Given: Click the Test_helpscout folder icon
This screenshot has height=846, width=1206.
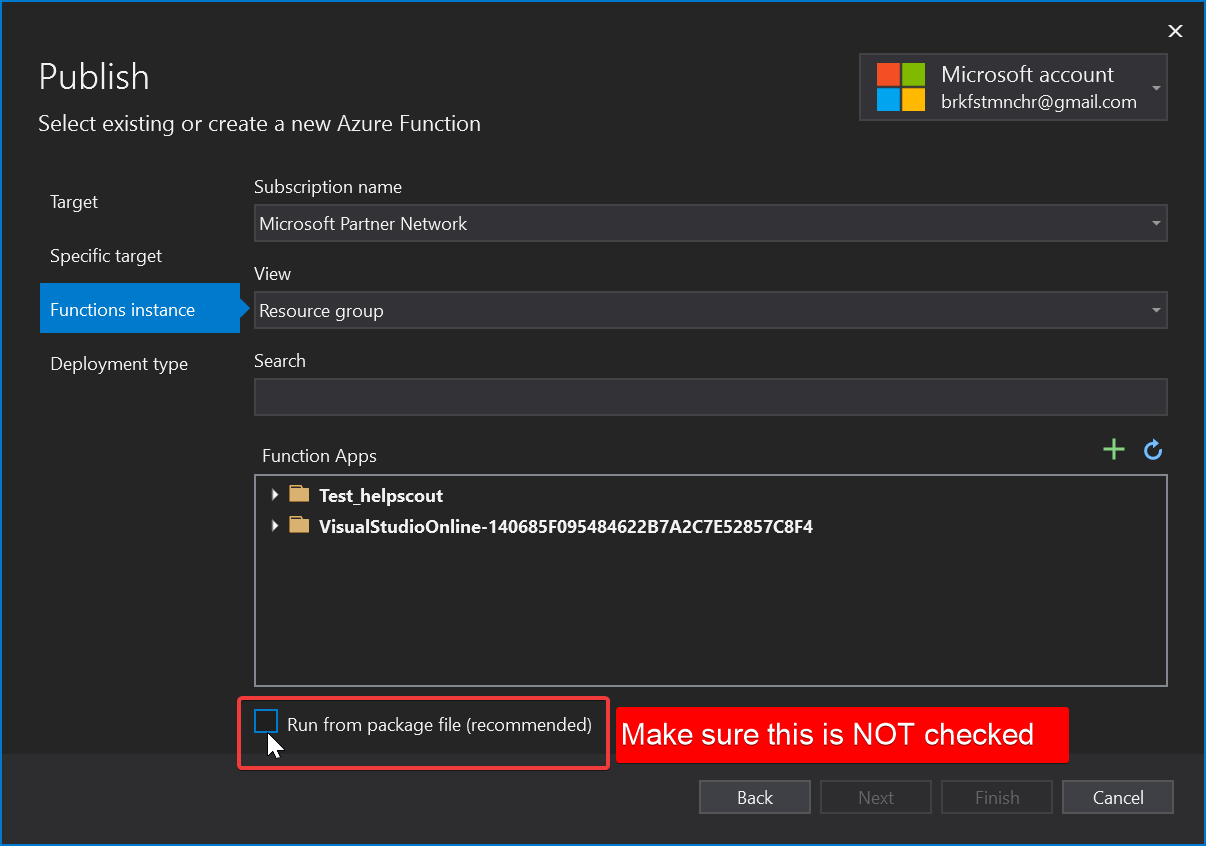Looking at the screenshot, I should pos(299,494).
